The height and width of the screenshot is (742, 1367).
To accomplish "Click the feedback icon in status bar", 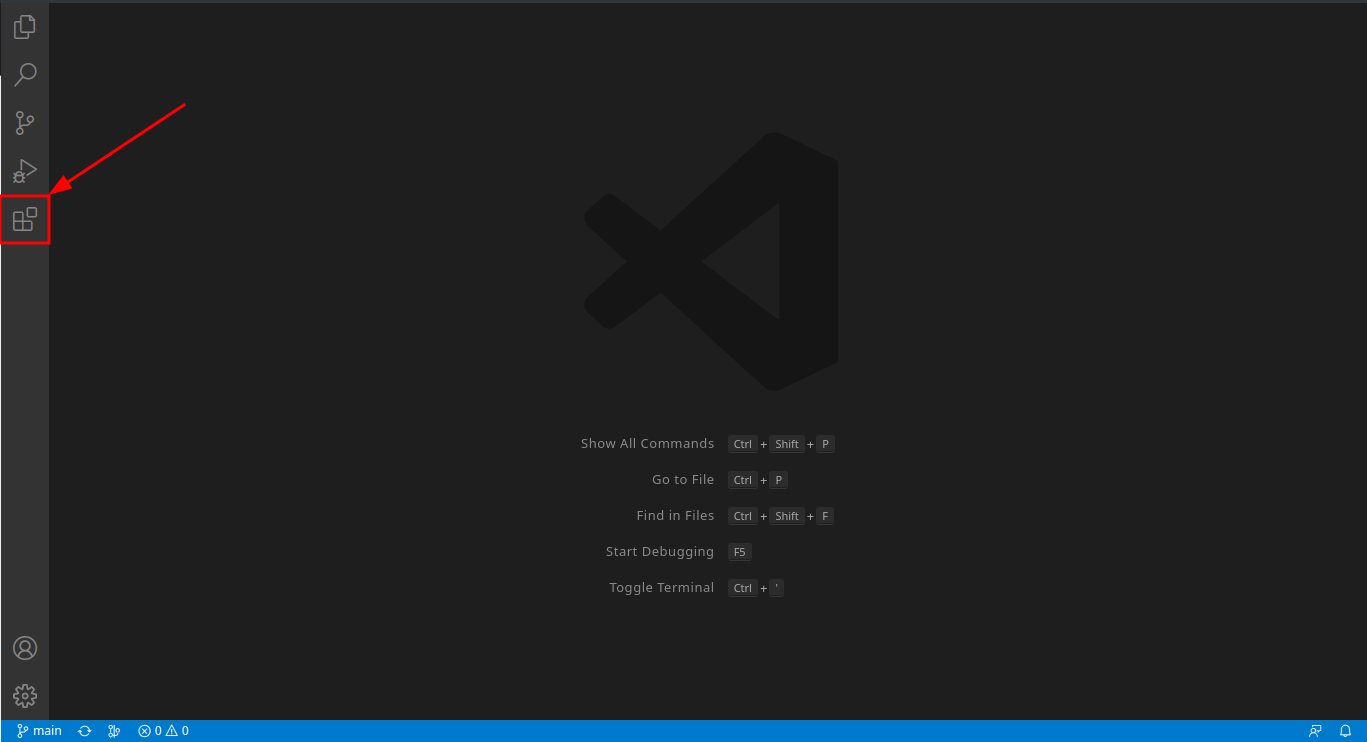I will coord(1315,731).
